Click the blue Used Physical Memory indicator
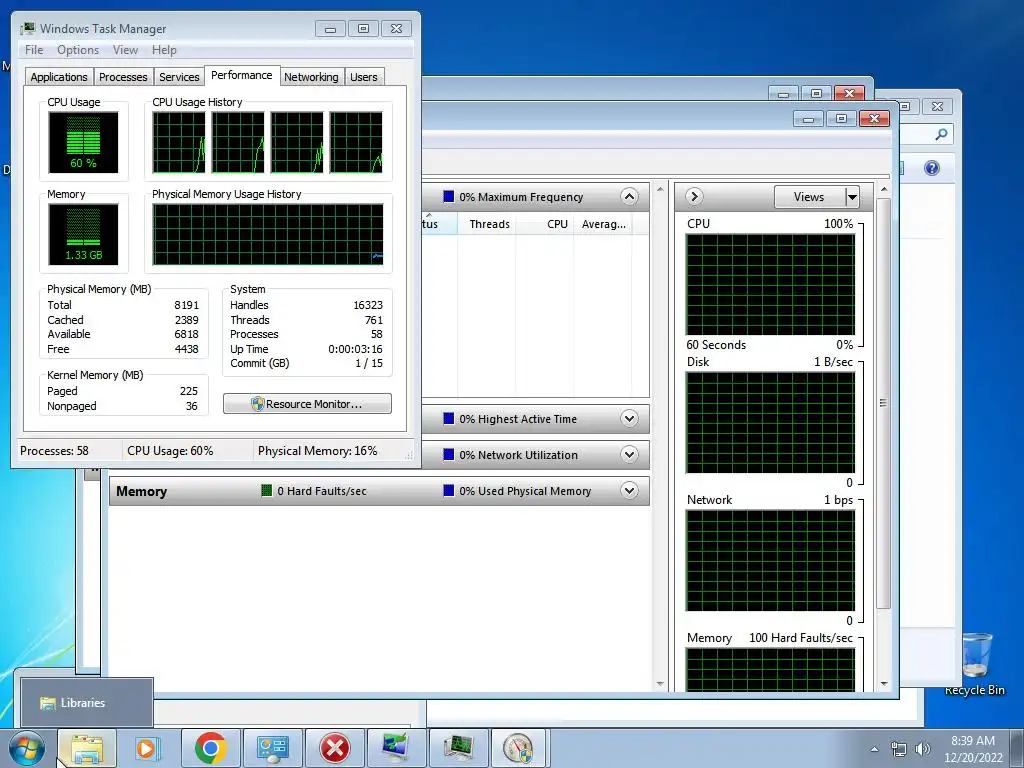 tap(449, 490)
